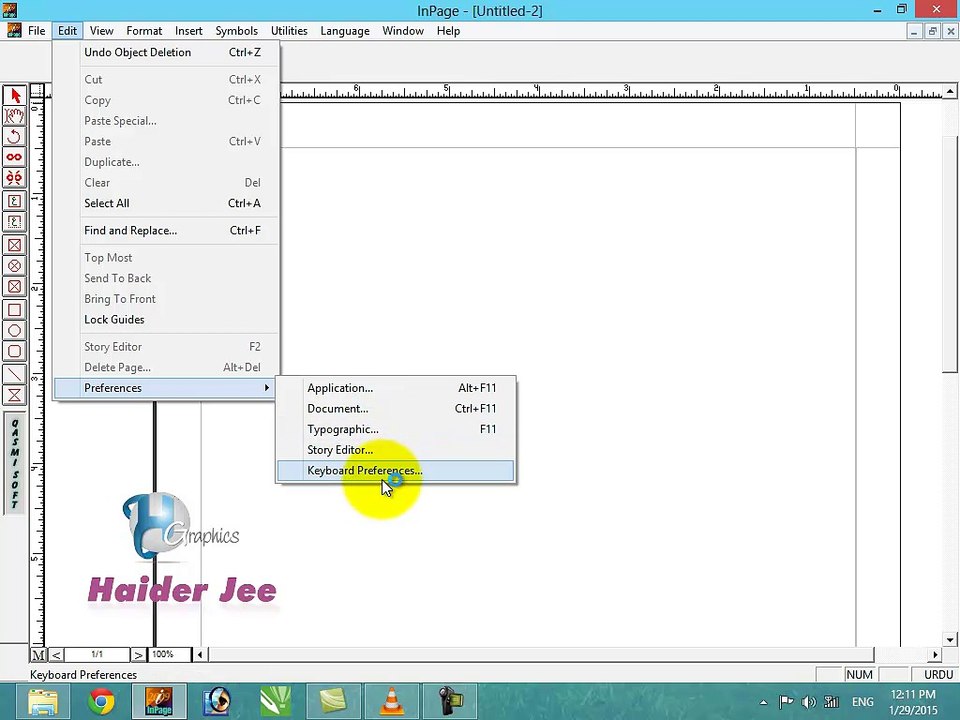Screen dimensions: 960x720
Task: Open the Format menu
Action: [144, 31]
